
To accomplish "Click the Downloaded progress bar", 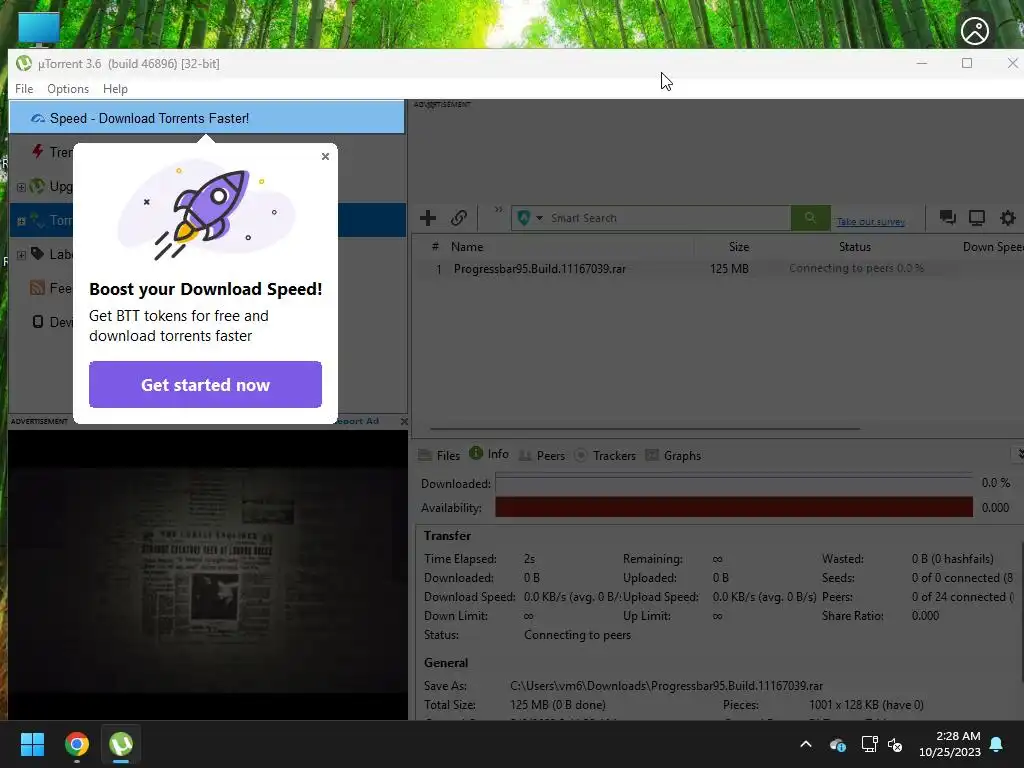I will (x=734, y=484).
